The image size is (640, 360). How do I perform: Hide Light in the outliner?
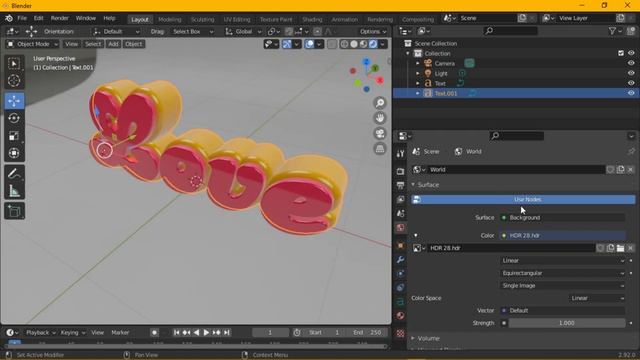tap(631, 73)
